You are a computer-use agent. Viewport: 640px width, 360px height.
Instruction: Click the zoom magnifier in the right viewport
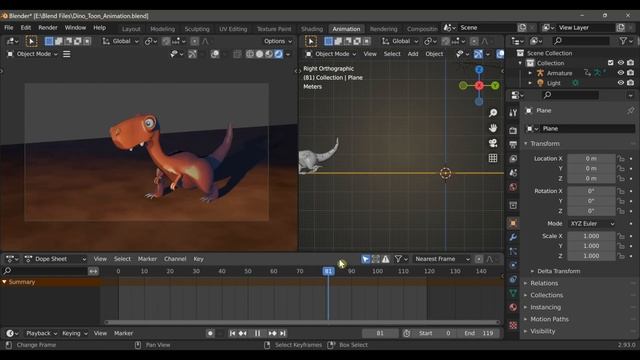(493, 113)
